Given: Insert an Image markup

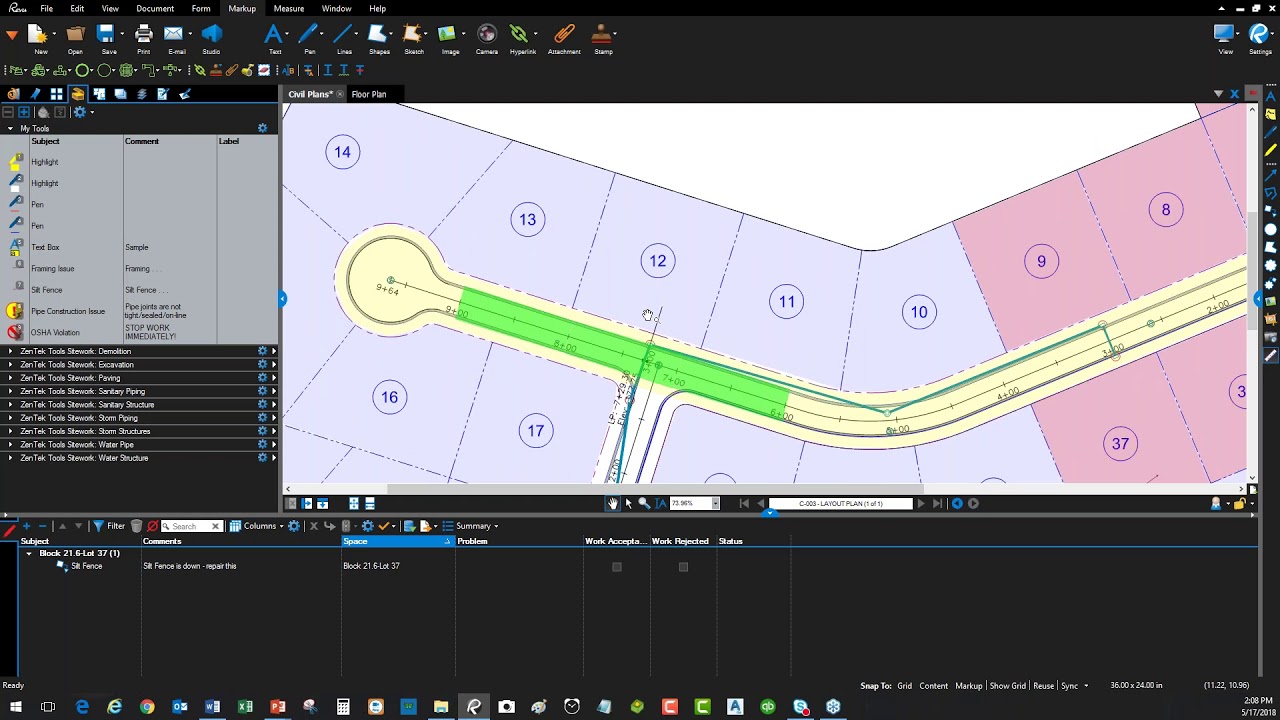Looking at the screenshot, I should click(x=450, y=38).
